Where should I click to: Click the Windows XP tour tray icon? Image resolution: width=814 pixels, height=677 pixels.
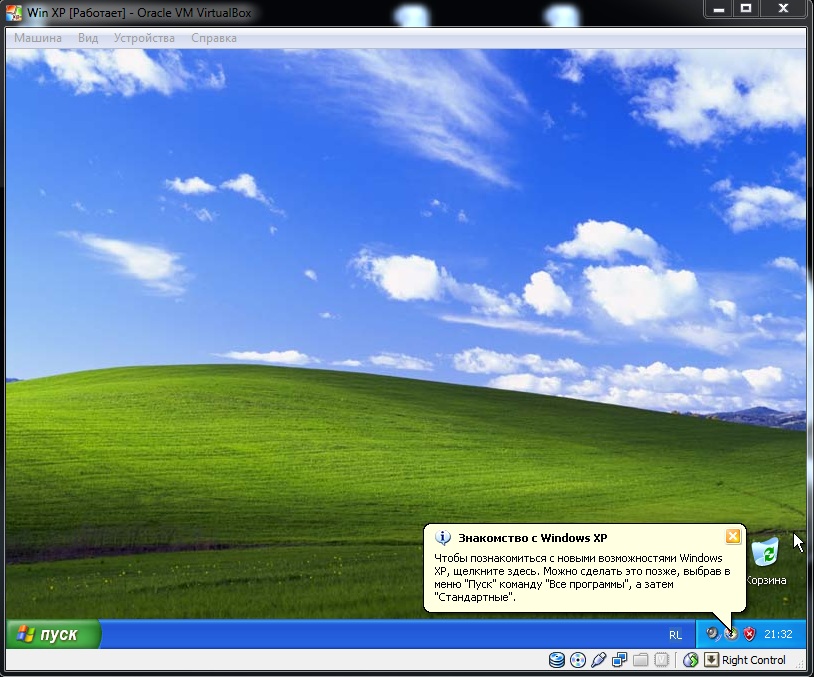[x=731, y=633]
